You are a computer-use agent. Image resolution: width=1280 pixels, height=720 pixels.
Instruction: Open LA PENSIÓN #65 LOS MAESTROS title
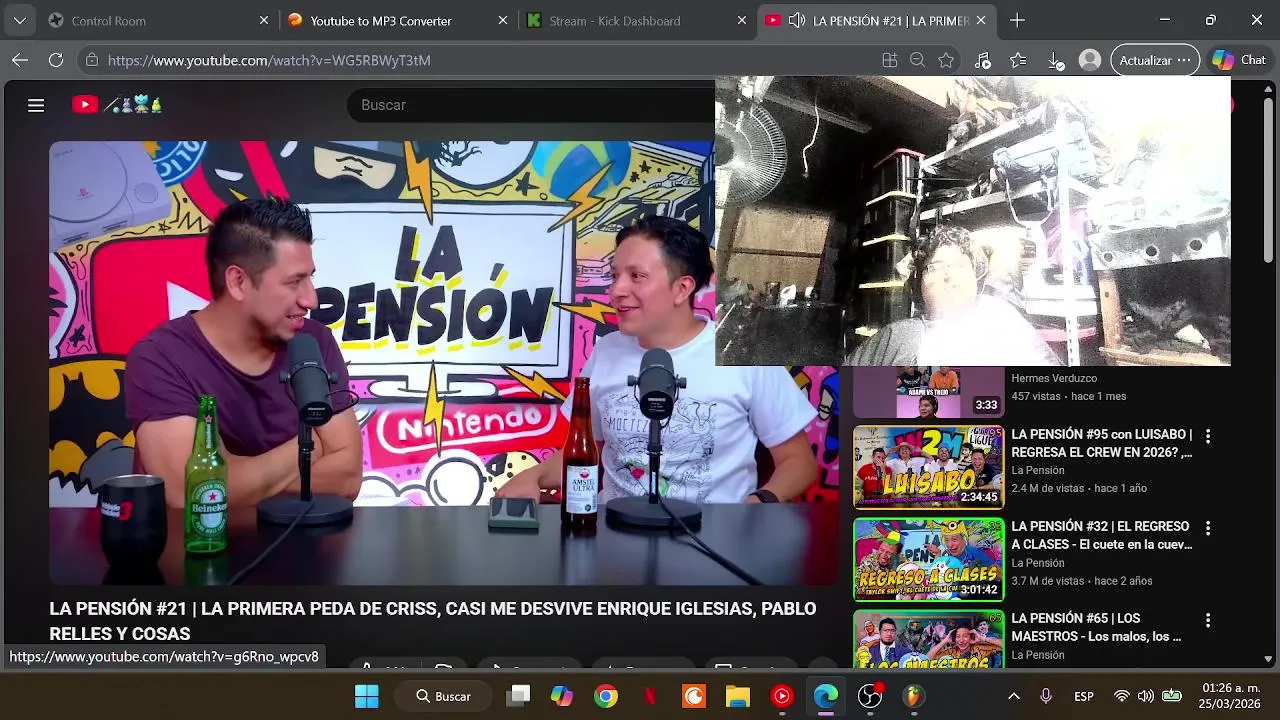coord(1097,627)
